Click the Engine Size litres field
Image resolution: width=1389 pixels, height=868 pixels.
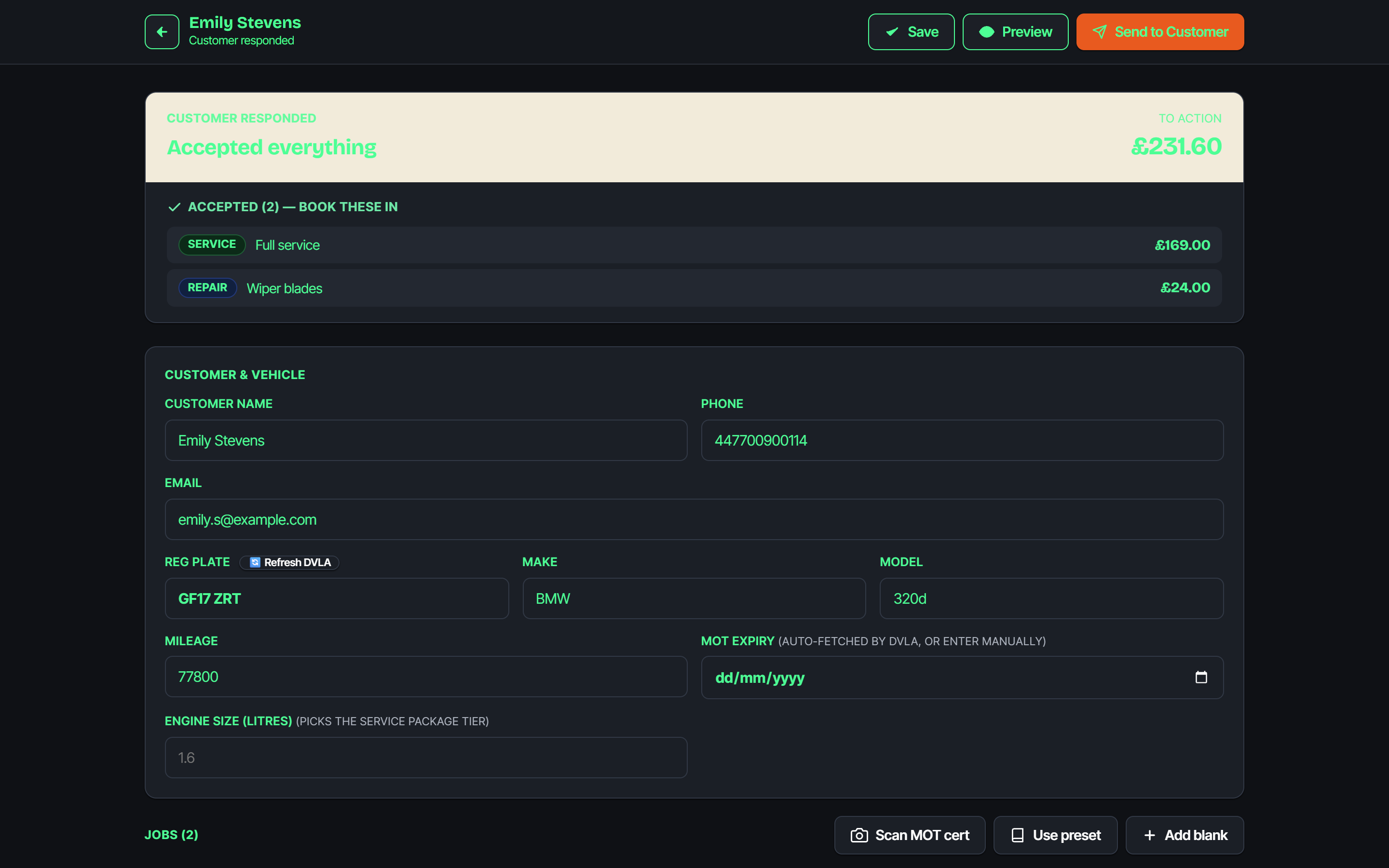[x=426, y=758]
